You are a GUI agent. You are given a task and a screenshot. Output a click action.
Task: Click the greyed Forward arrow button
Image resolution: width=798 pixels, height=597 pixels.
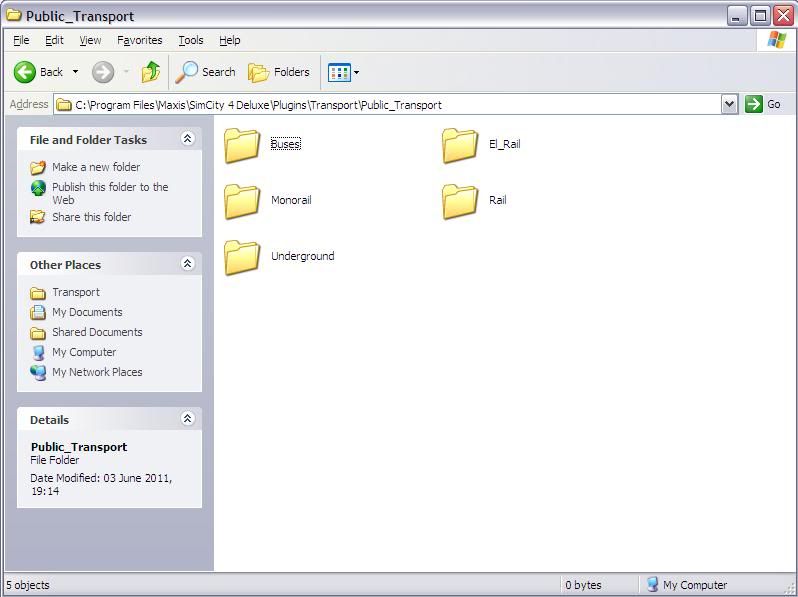click(103, 72)
